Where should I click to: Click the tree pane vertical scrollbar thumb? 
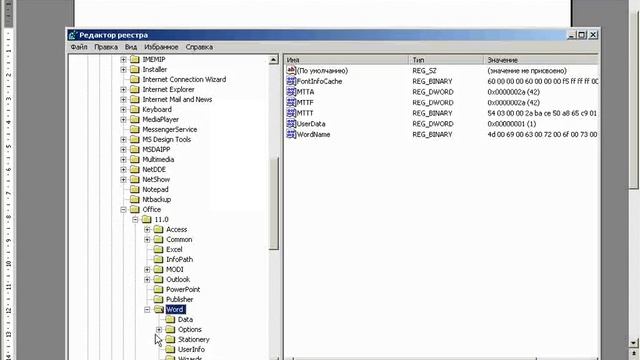(x=273, y=203)
